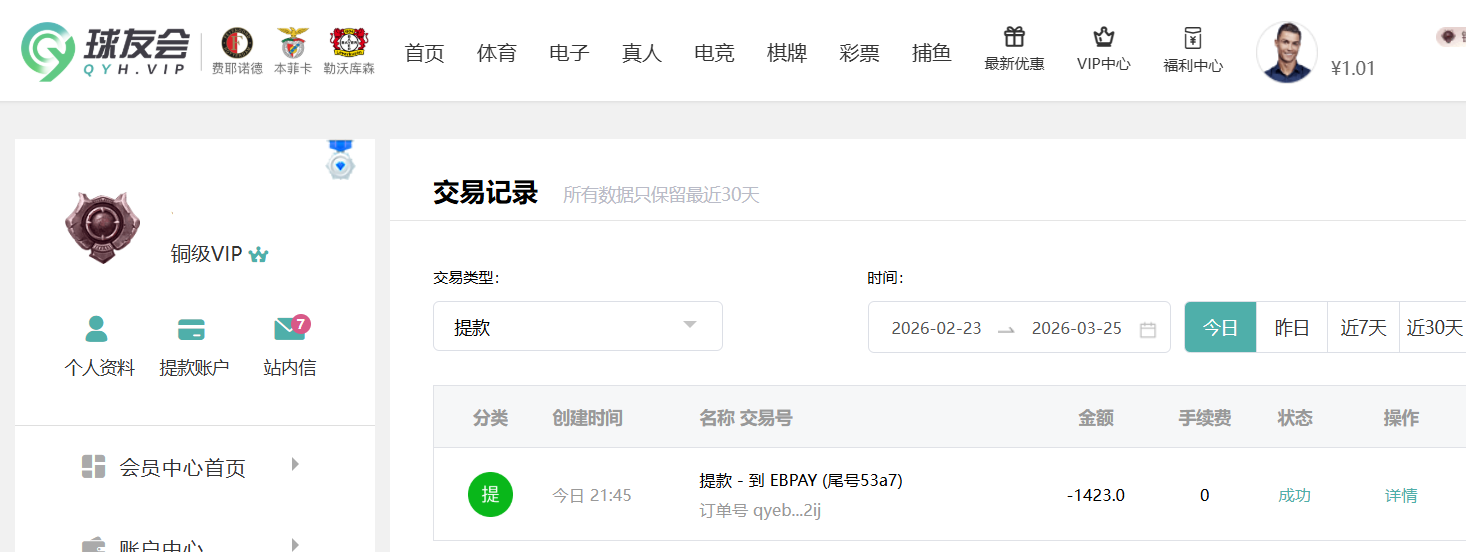This screenshot has height=552, width=1466.
Task: Click the calendar icon in date range
Action: pos(1148,329)
